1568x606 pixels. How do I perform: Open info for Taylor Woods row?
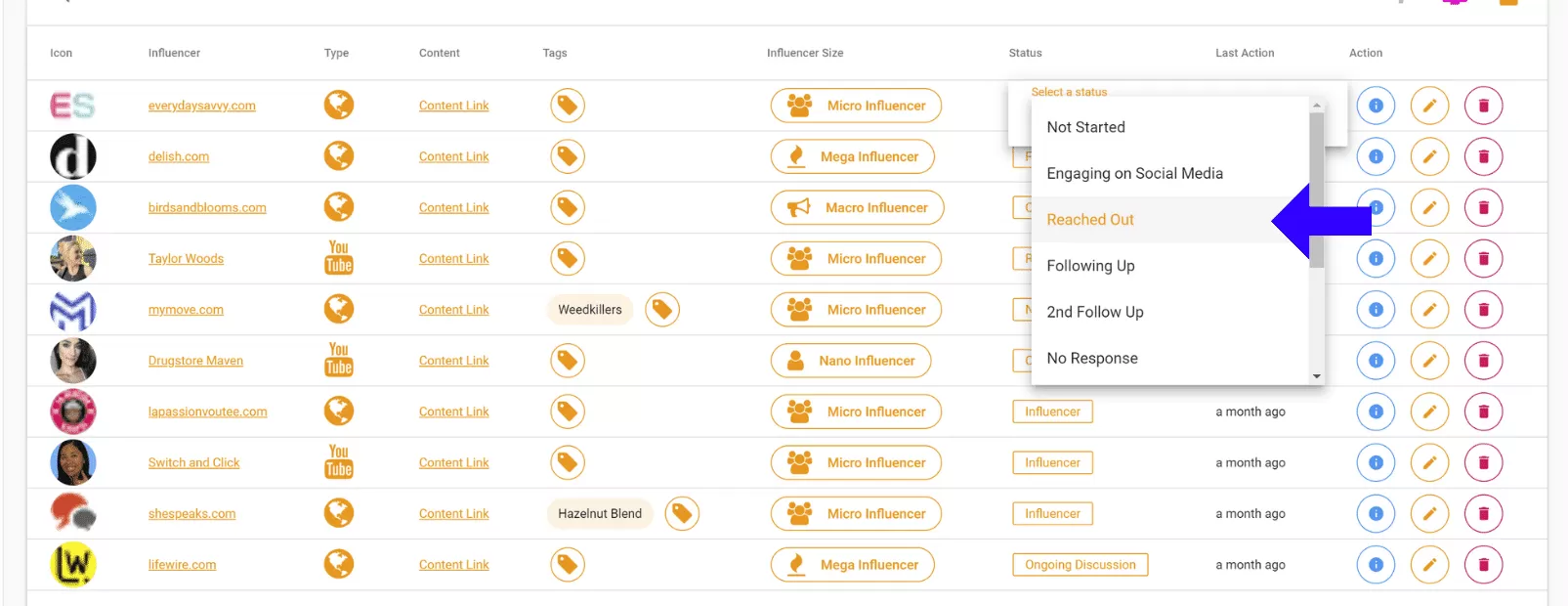(x=1376, y=259)
